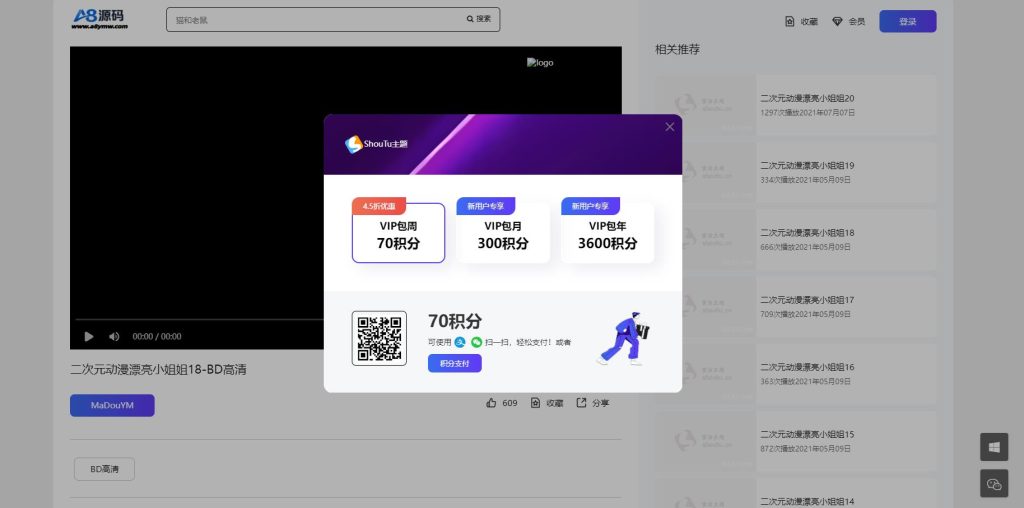
Task: Click the 搜索 search button
Action: click(479, 20)
